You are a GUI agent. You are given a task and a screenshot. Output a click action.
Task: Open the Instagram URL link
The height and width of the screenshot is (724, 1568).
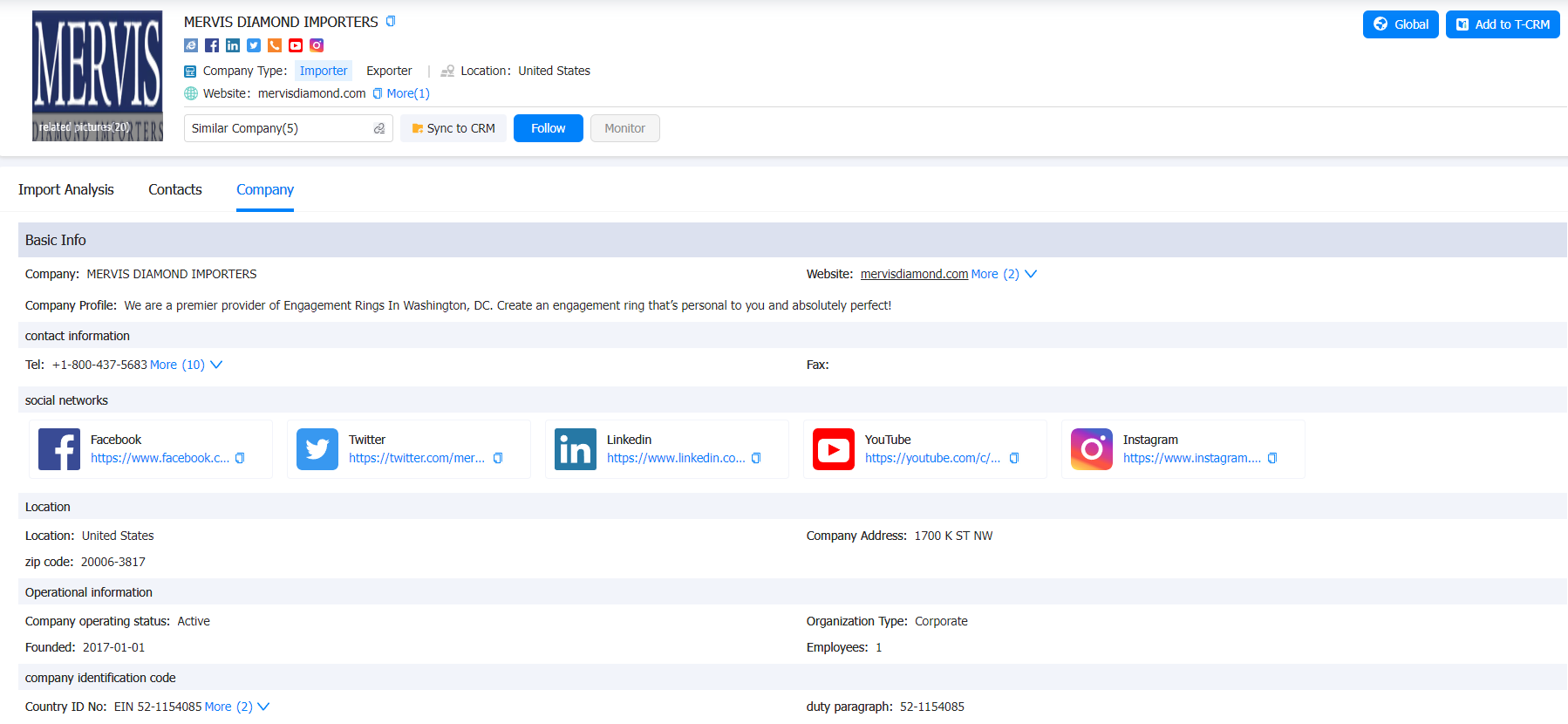pyautogui.click(x=1192, y=458)
